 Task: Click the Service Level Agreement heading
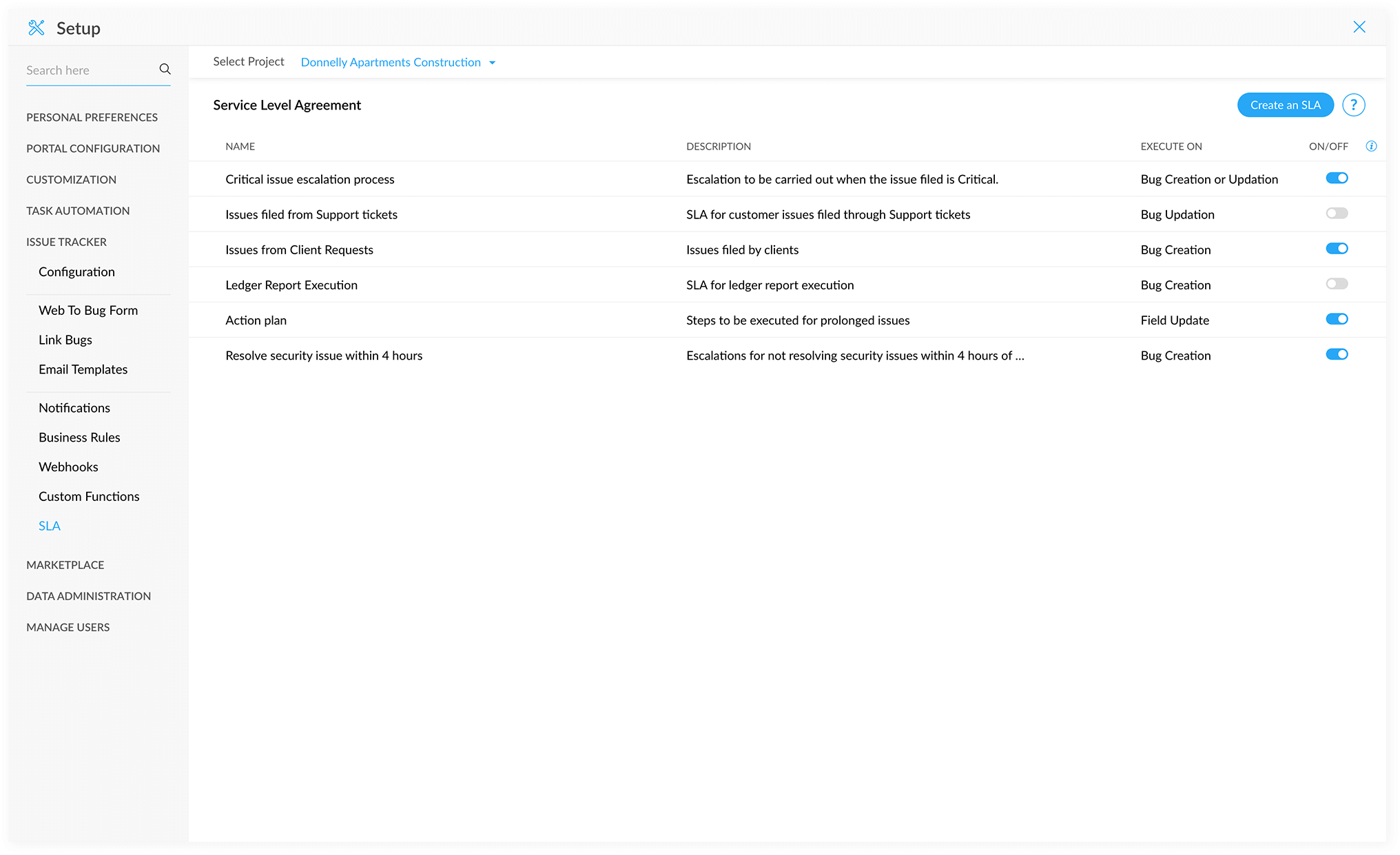[287, 105]
